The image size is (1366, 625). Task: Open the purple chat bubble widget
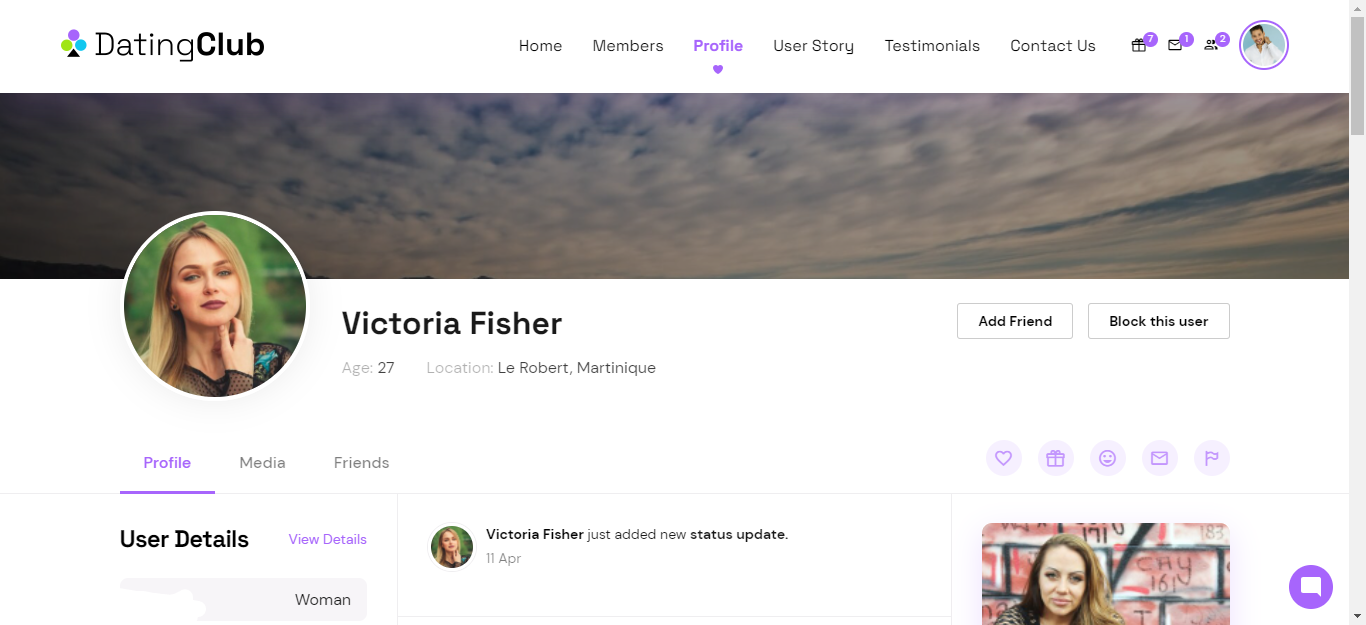tap(1311, 587)
